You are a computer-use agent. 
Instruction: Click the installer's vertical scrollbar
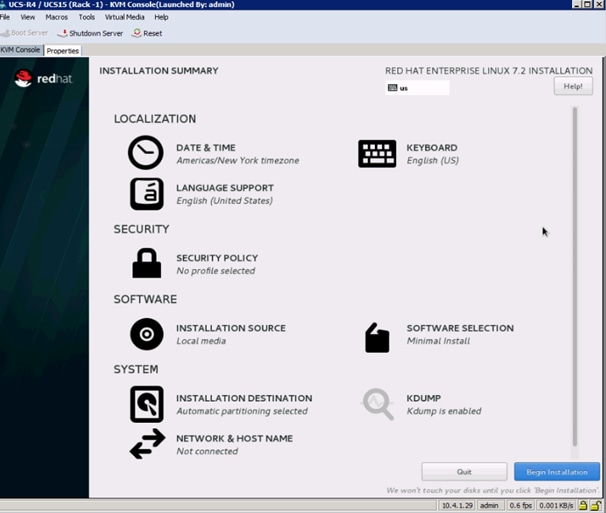coord(574,277)
